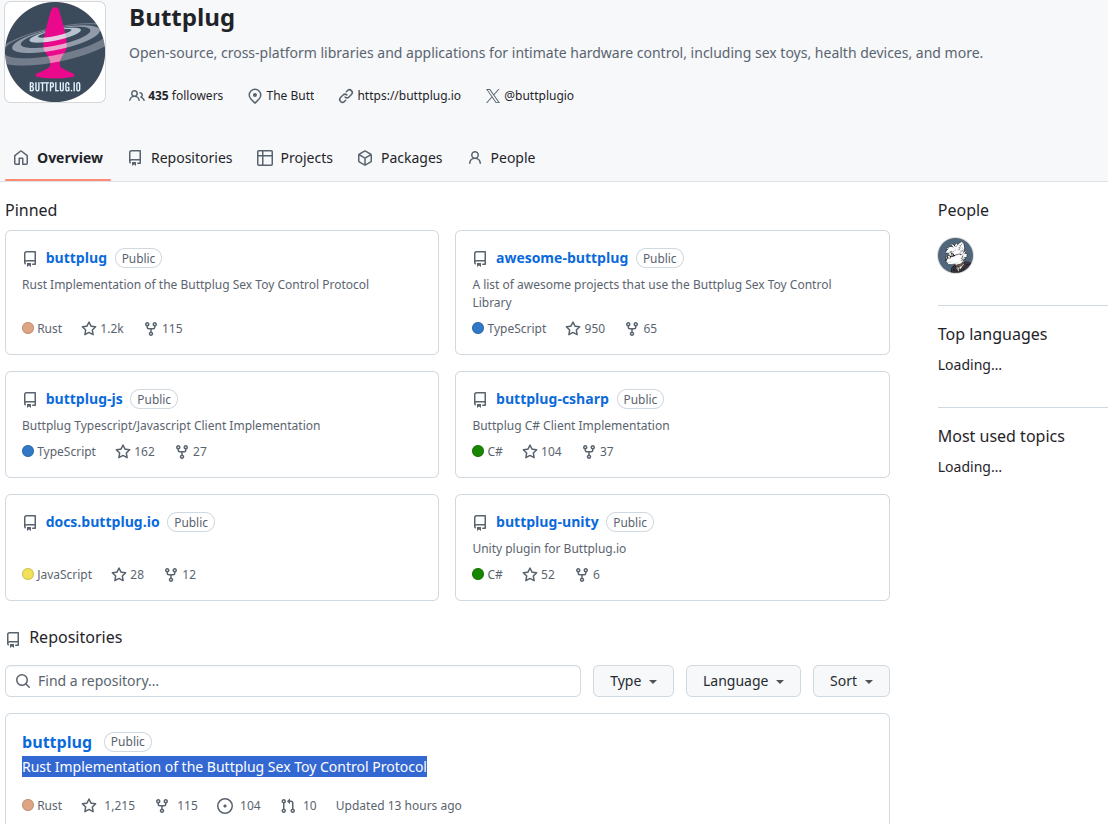Switch to the Projects tab
Screen dimensions: 1108x824
click(295, 158)
